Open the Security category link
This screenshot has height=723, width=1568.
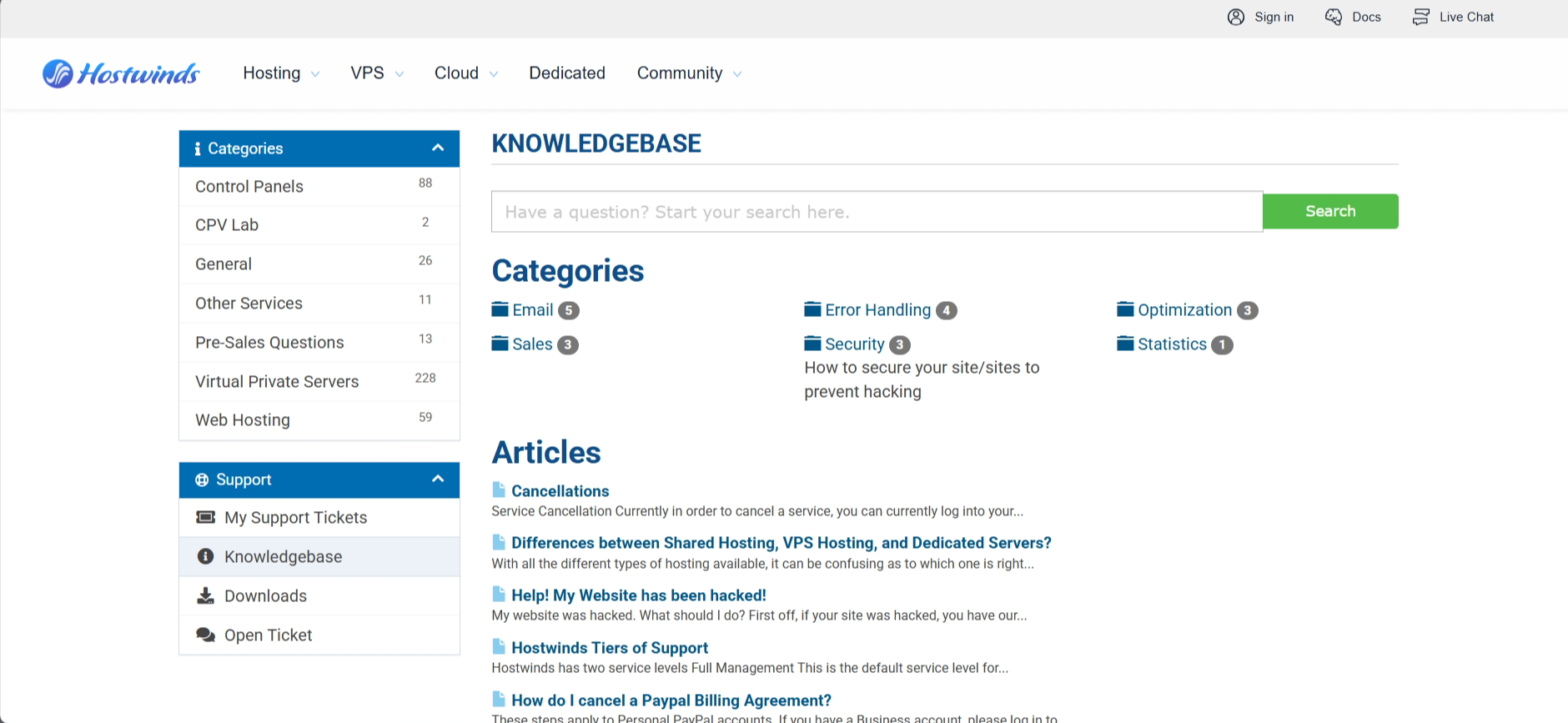[x=854, y=344]
